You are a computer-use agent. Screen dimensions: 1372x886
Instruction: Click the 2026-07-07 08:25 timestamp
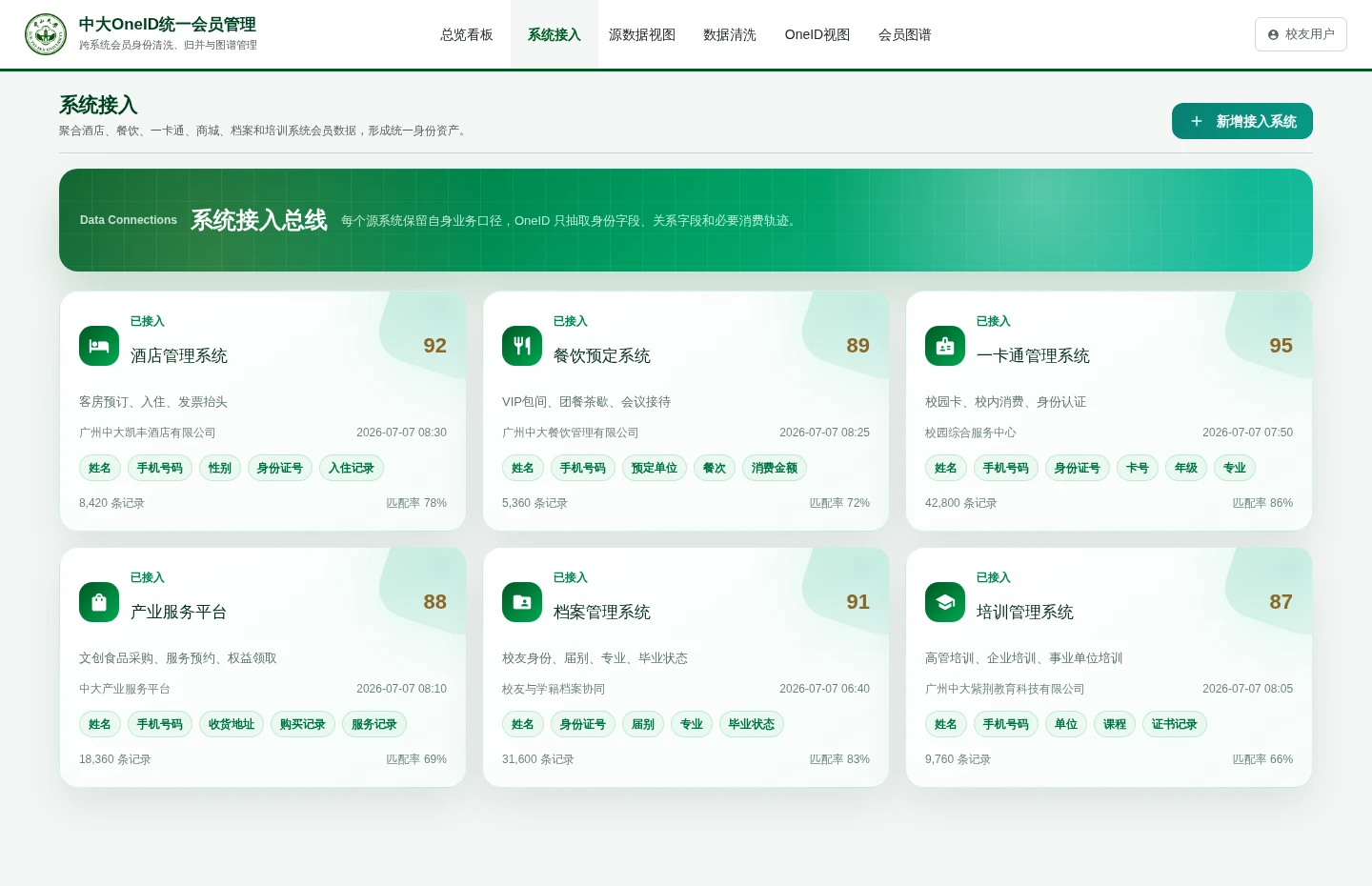point(824,433)
